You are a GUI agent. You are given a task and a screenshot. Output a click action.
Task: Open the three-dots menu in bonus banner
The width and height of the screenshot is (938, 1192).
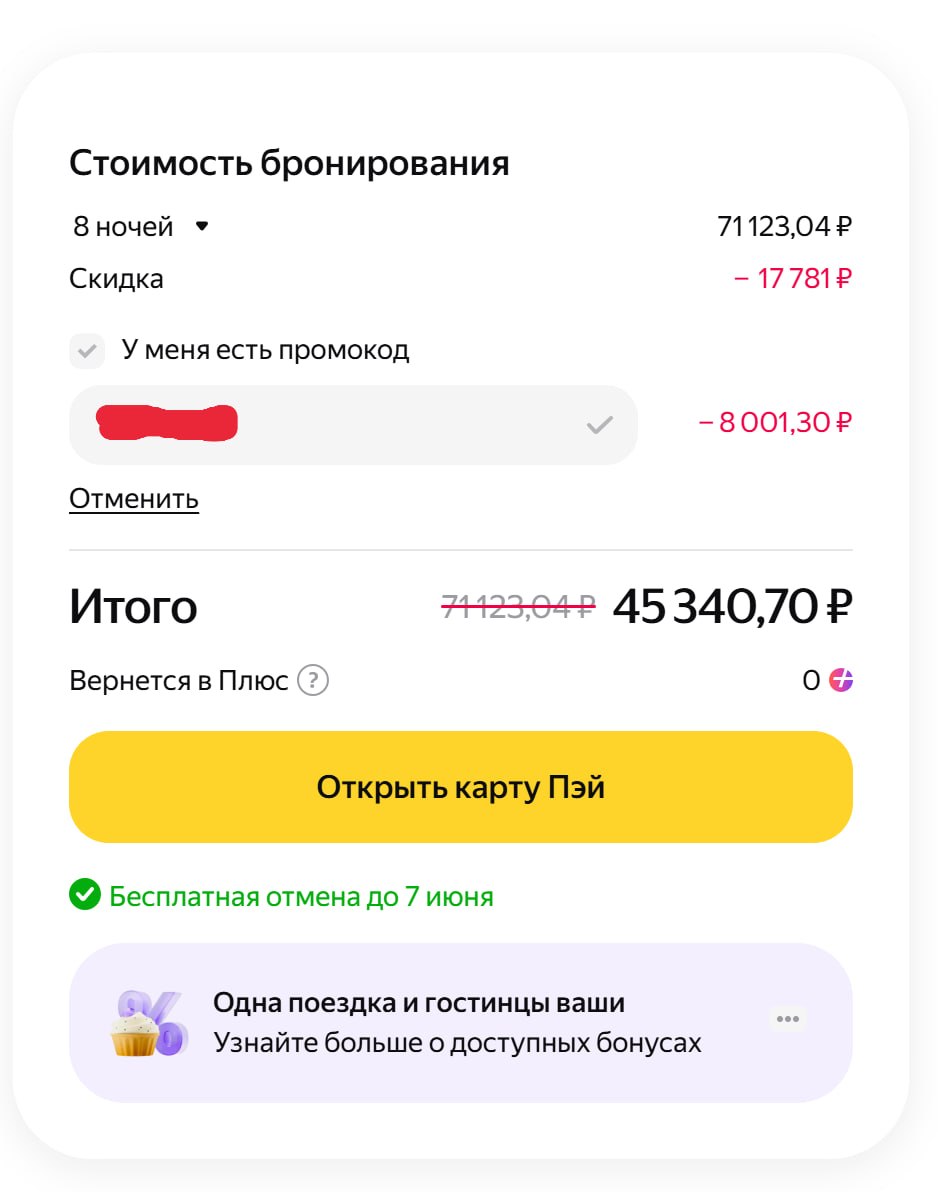(788, 1019)
